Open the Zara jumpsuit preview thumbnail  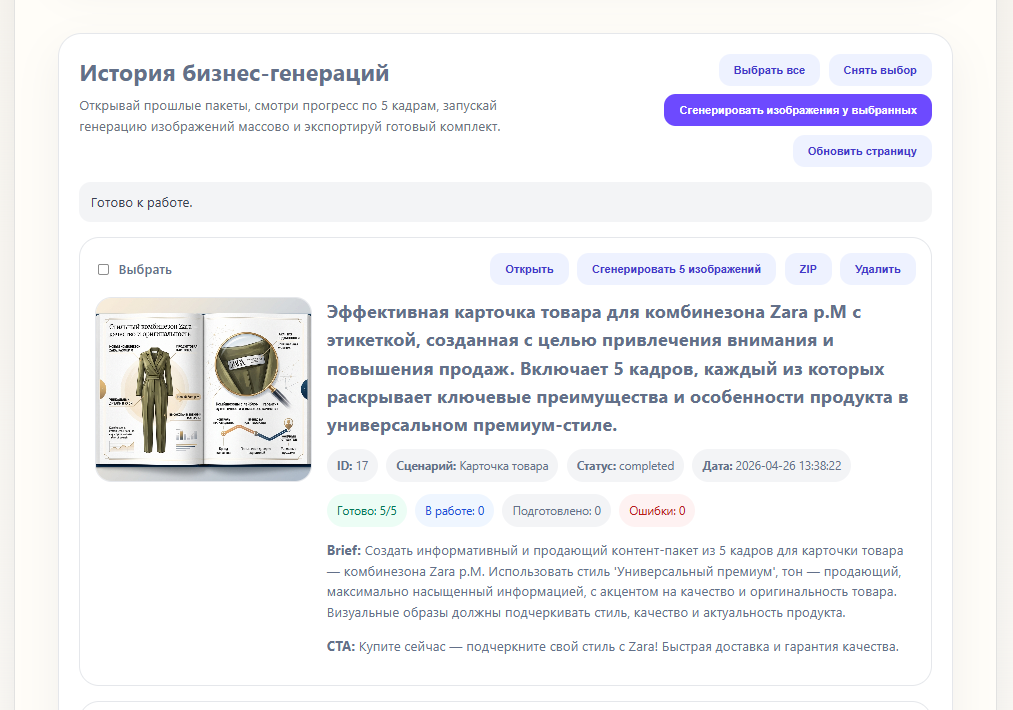coord(204,389)
